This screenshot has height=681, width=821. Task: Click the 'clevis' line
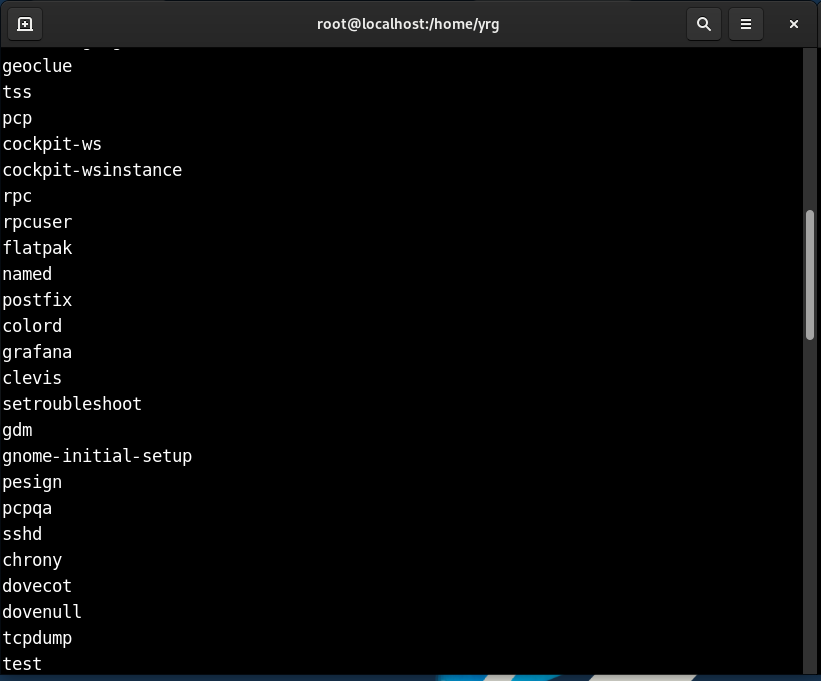pos(32,378)
